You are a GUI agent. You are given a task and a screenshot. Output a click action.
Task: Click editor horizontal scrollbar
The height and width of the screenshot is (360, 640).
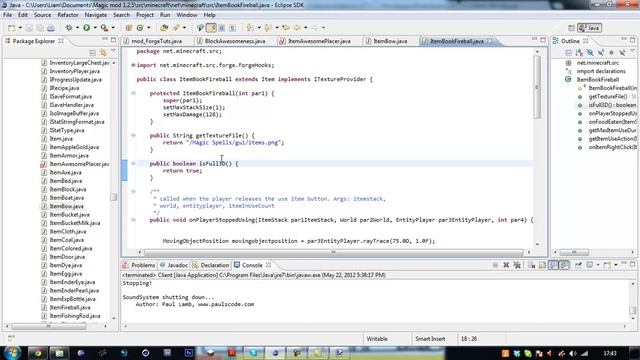pos(333,252)
